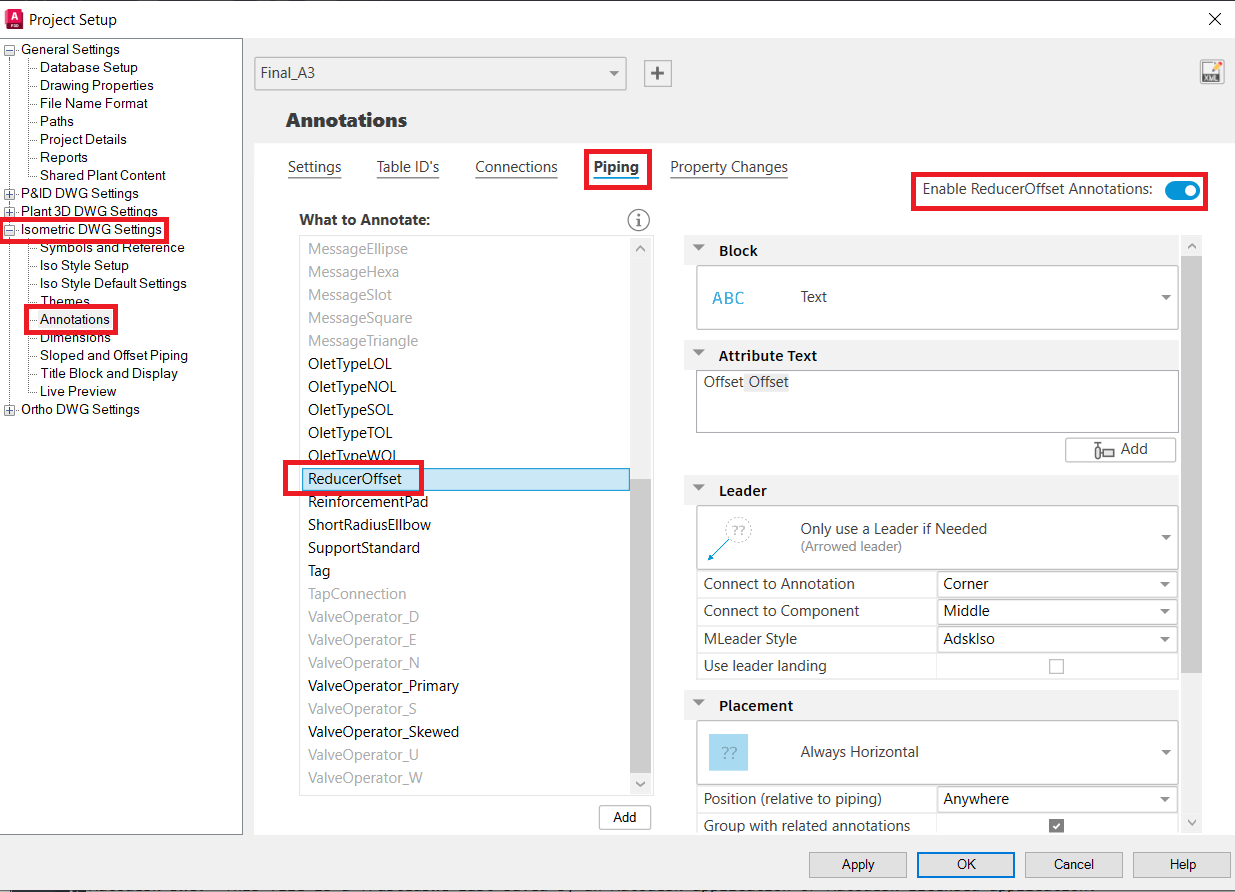
Task: Switch to the Property Changes tab
Action: click(728, 167)
